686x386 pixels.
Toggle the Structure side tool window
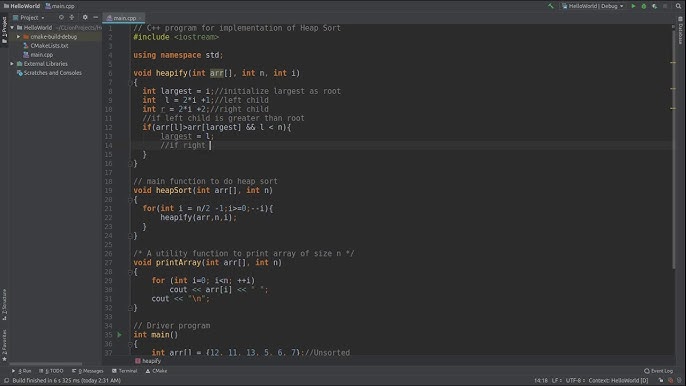tap(4, 304)
